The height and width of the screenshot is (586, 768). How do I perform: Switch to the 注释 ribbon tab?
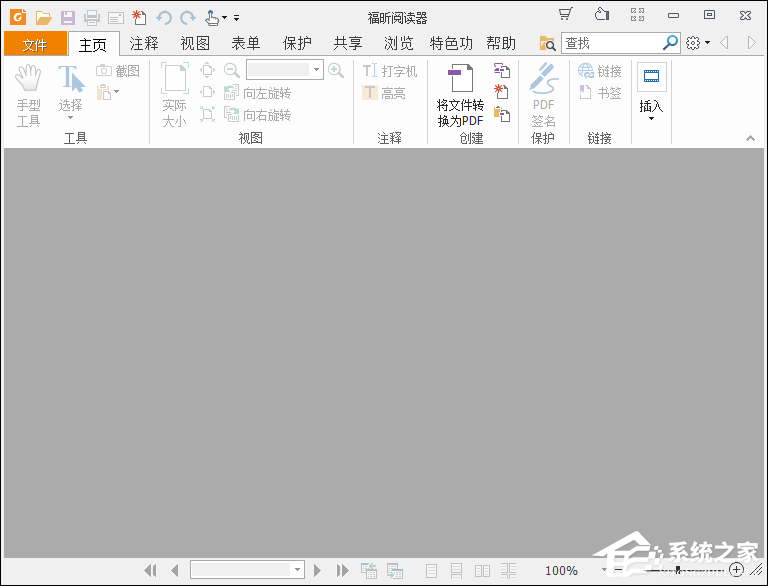(144, 43)
